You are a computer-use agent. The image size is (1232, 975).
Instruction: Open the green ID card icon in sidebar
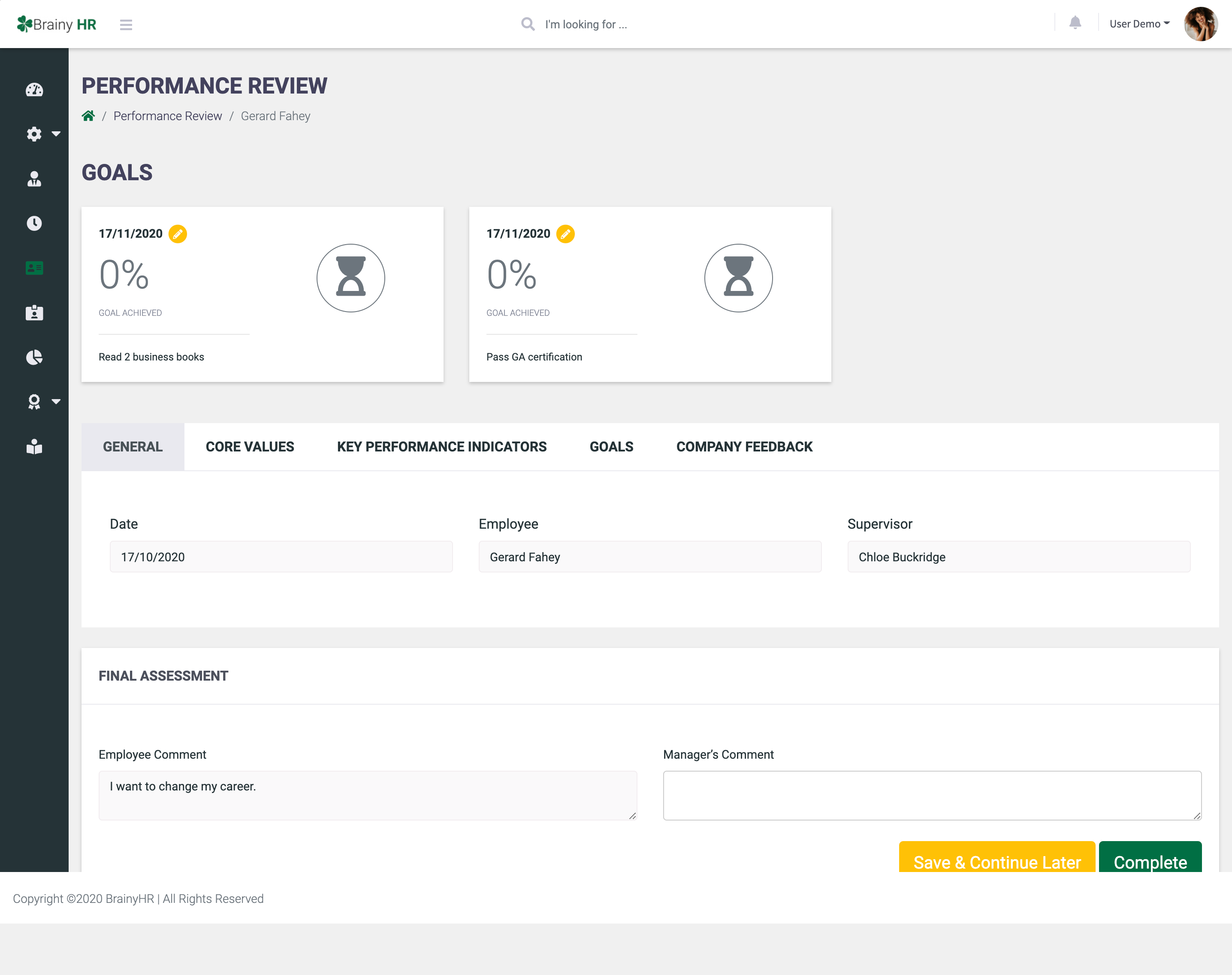[34, 268]
